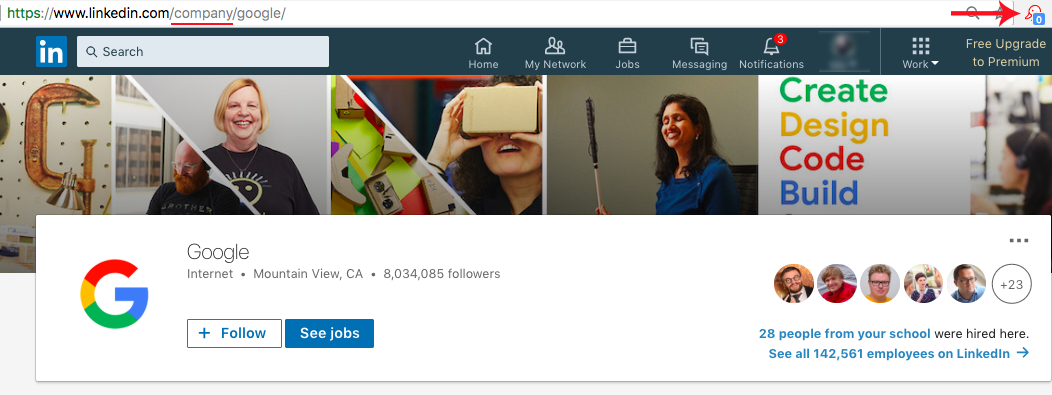This screenshot has width=1052, height=395.
Task: Click the red extension icon with 0 badge
Action: pos(1035,15)
